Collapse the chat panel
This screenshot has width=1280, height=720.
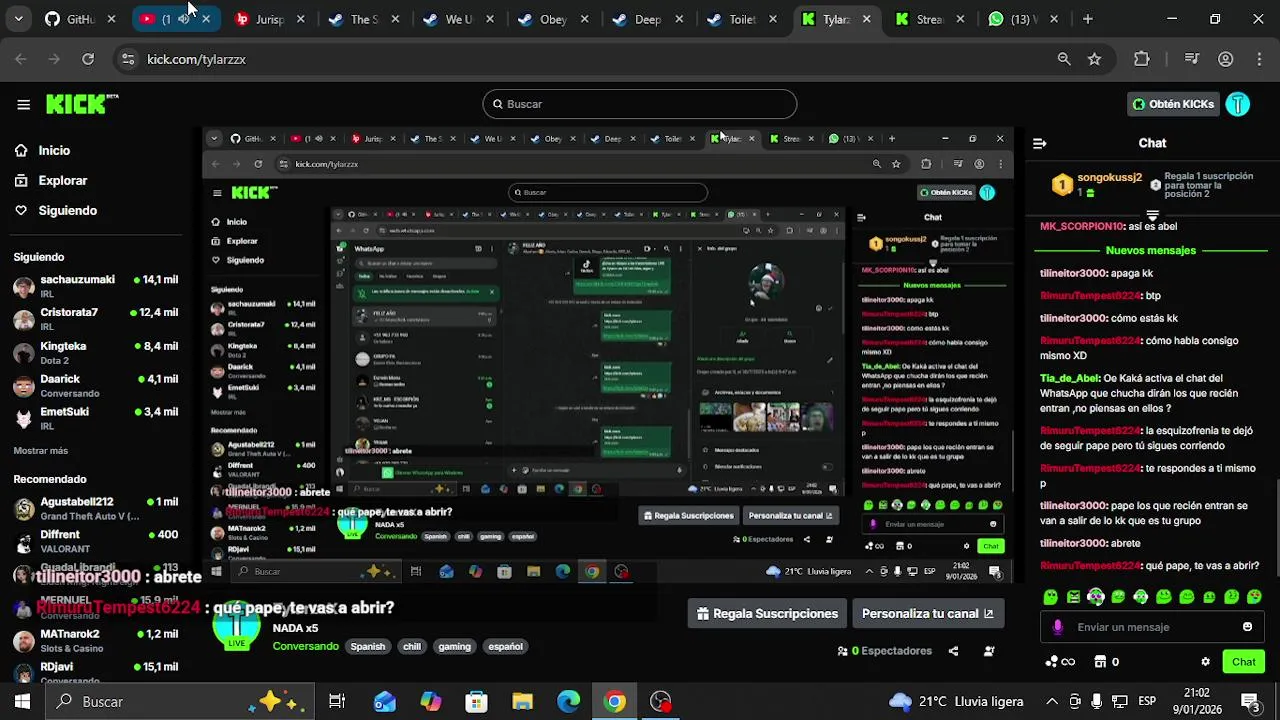tap(1039, 143)
